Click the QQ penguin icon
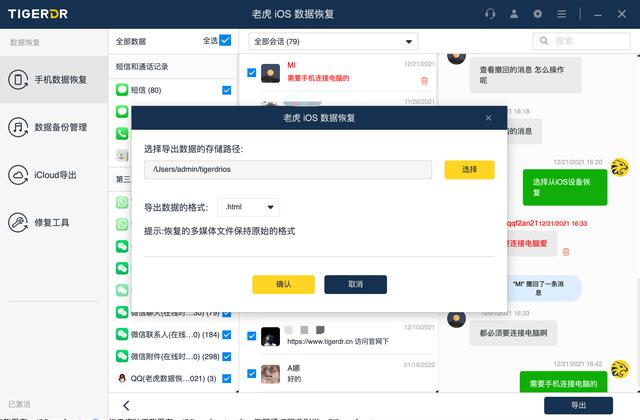Viewport: 640px width, 420px height. pos(122,378)
